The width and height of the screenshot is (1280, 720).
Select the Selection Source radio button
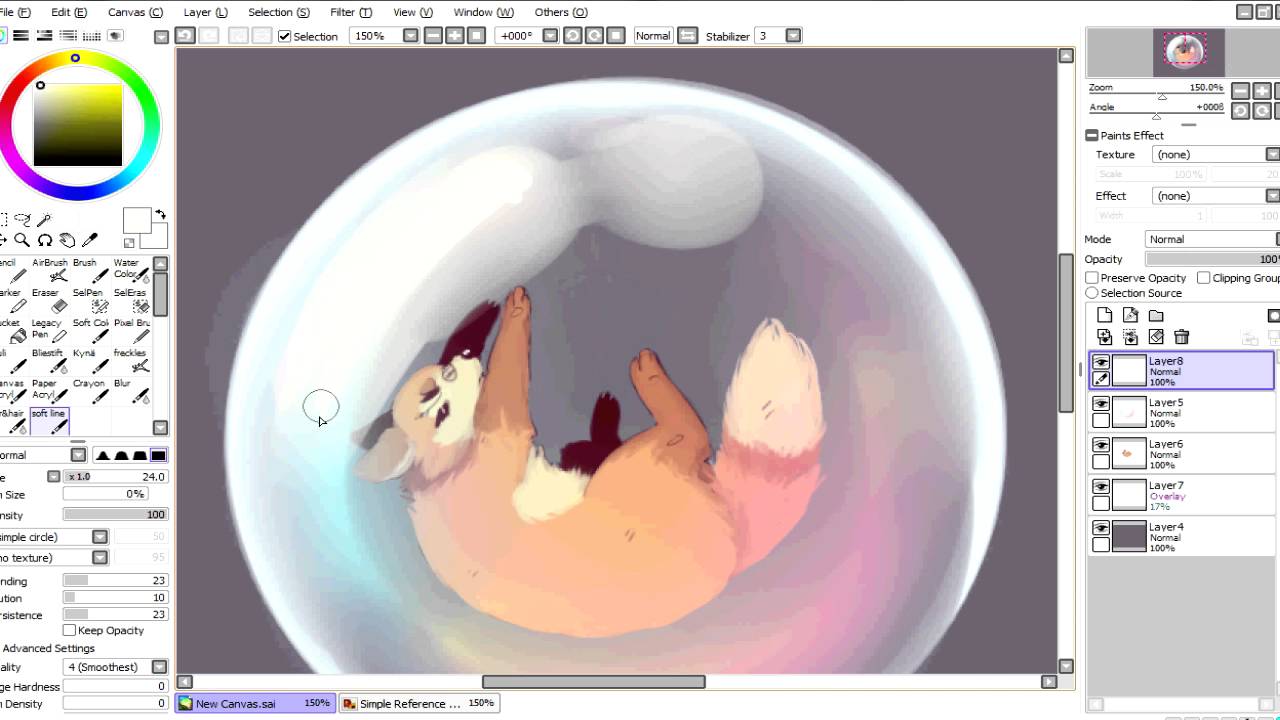click(1092, 293)
